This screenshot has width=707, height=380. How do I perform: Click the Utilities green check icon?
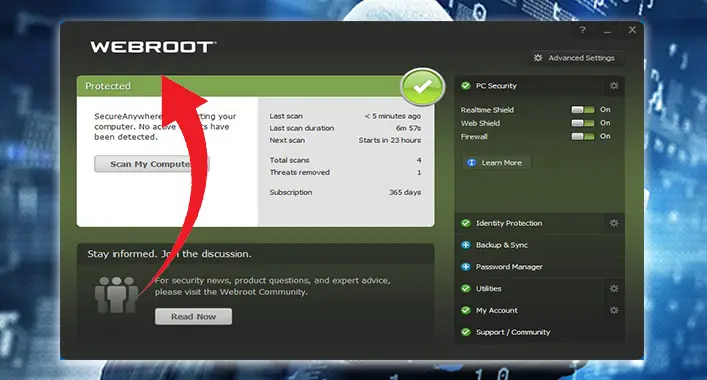pos(466,288)
